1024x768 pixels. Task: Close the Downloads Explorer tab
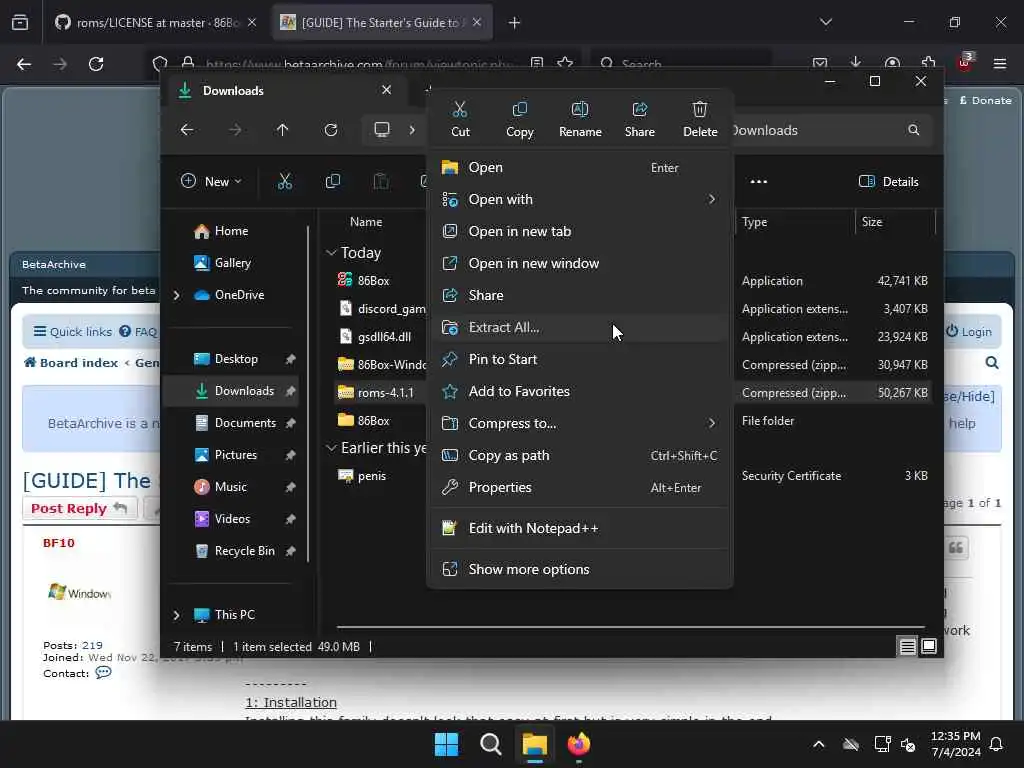coord(387,90)
